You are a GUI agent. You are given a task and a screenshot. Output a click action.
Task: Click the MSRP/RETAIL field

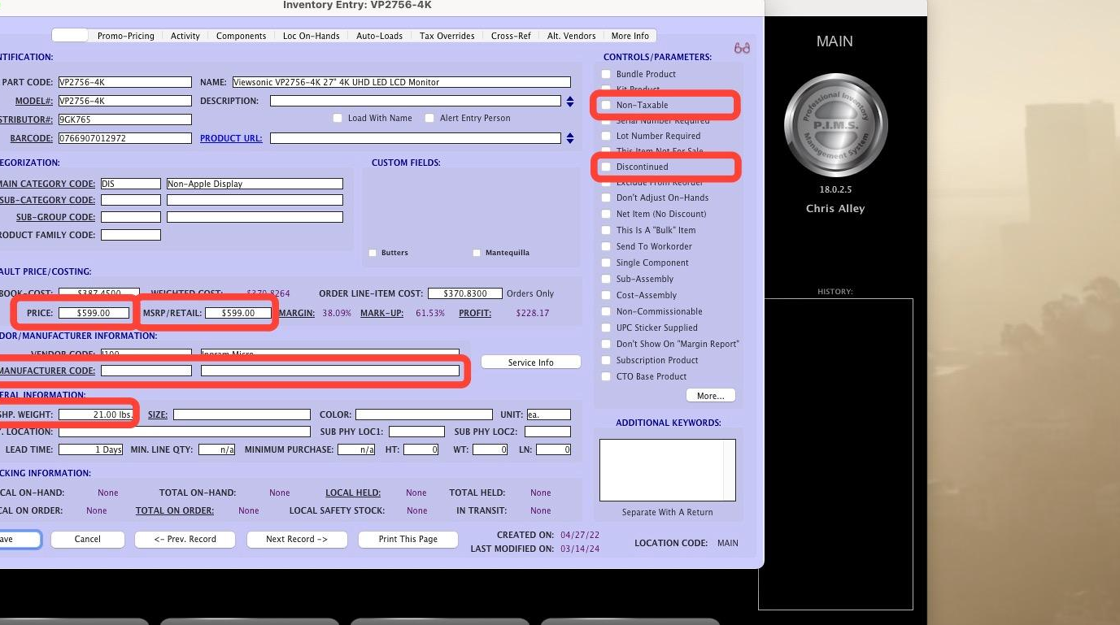pyautogui.click(x=238, y=313)
